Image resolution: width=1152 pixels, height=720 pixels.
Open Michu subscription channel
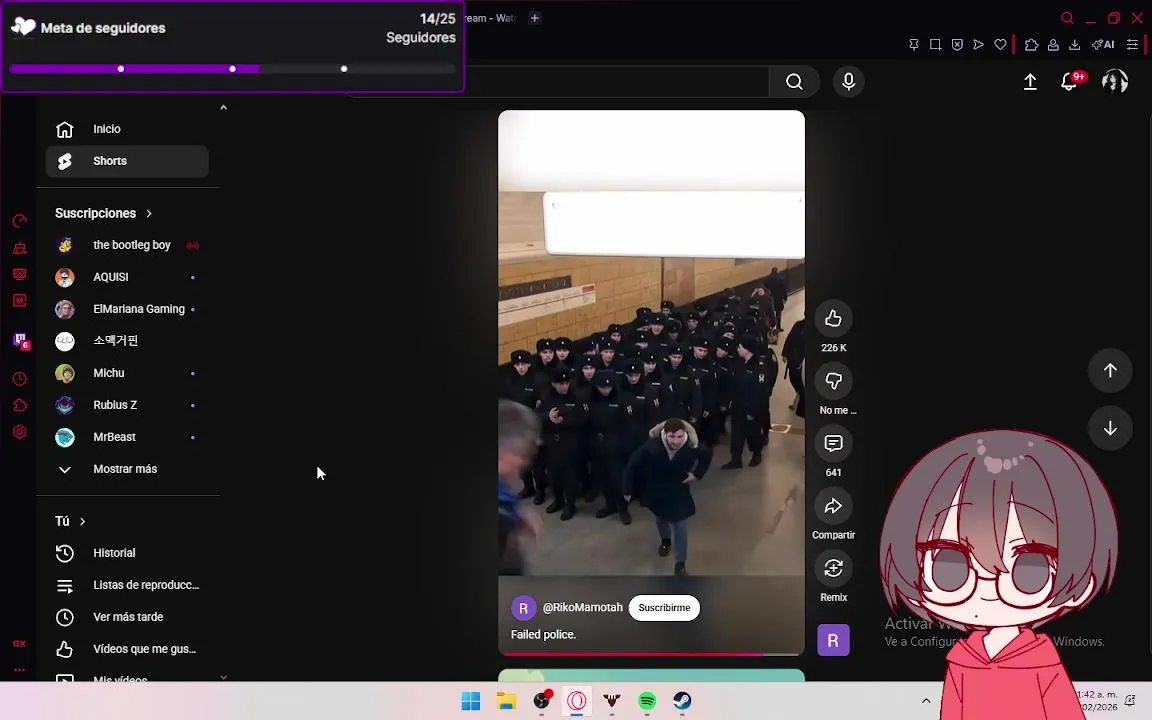pos(127,373)
